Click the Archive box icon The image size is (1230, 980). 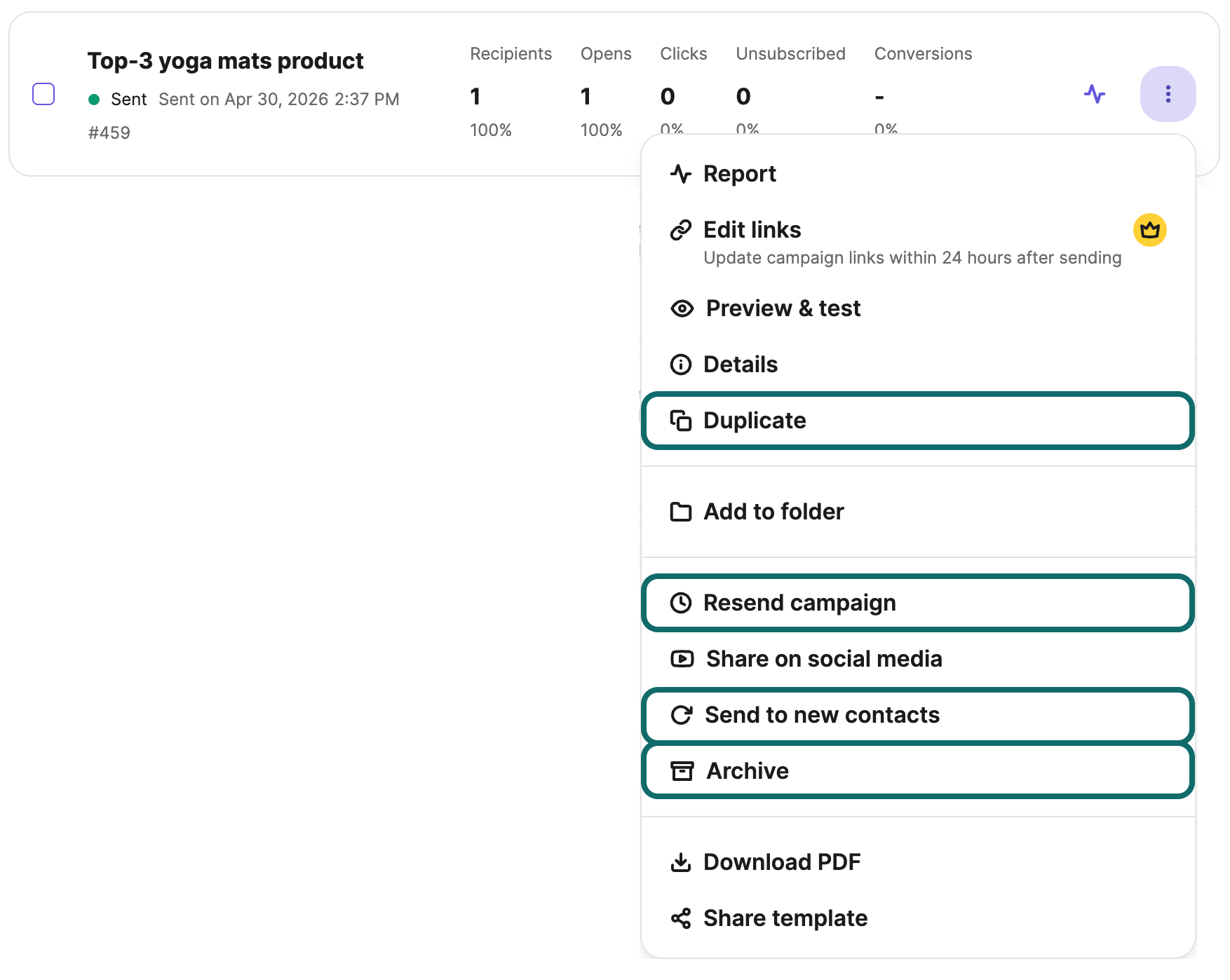682,771
